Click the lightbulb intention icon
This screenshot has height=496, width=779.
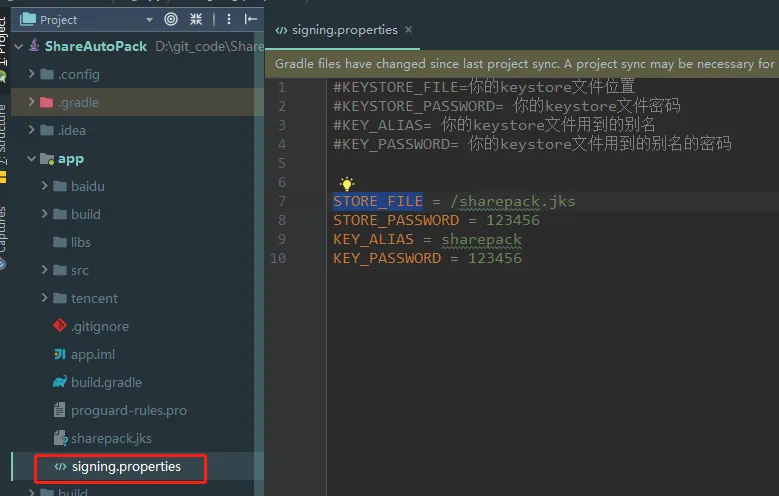tap(347, 184)
